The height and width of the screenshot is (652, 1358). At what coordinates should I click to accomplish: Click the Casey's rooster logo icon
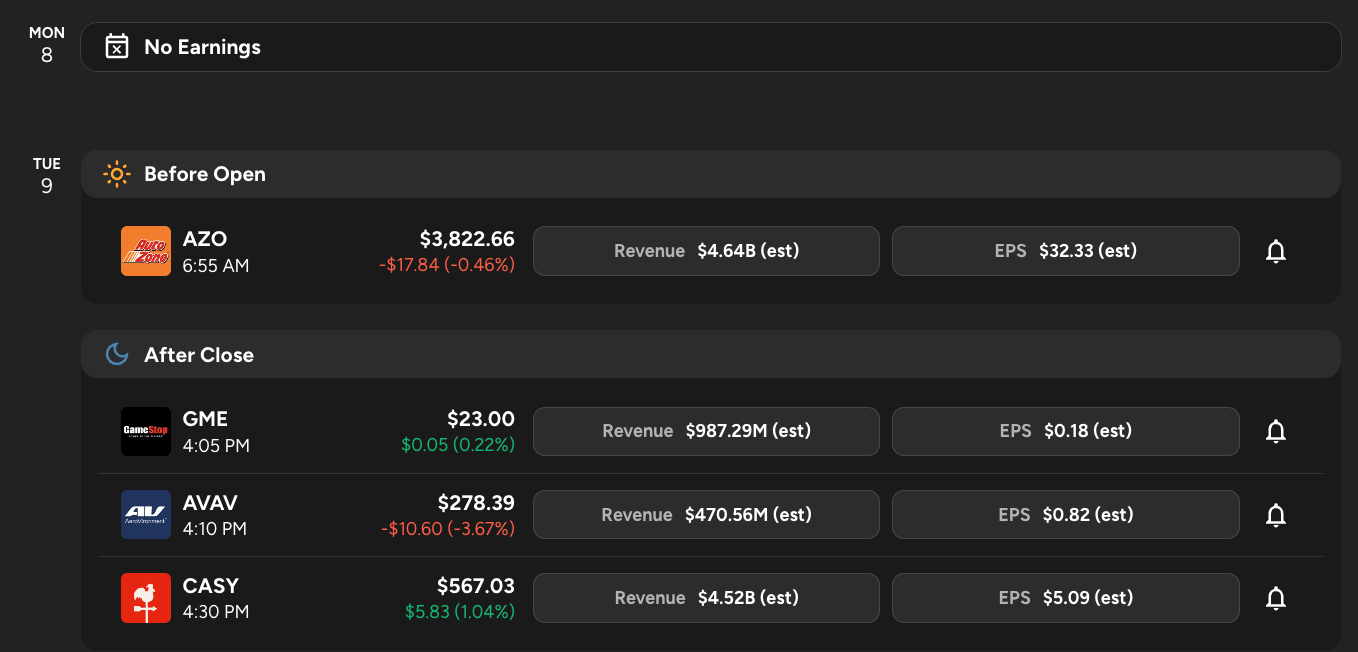pyautogui.click(x=146, y=598)
